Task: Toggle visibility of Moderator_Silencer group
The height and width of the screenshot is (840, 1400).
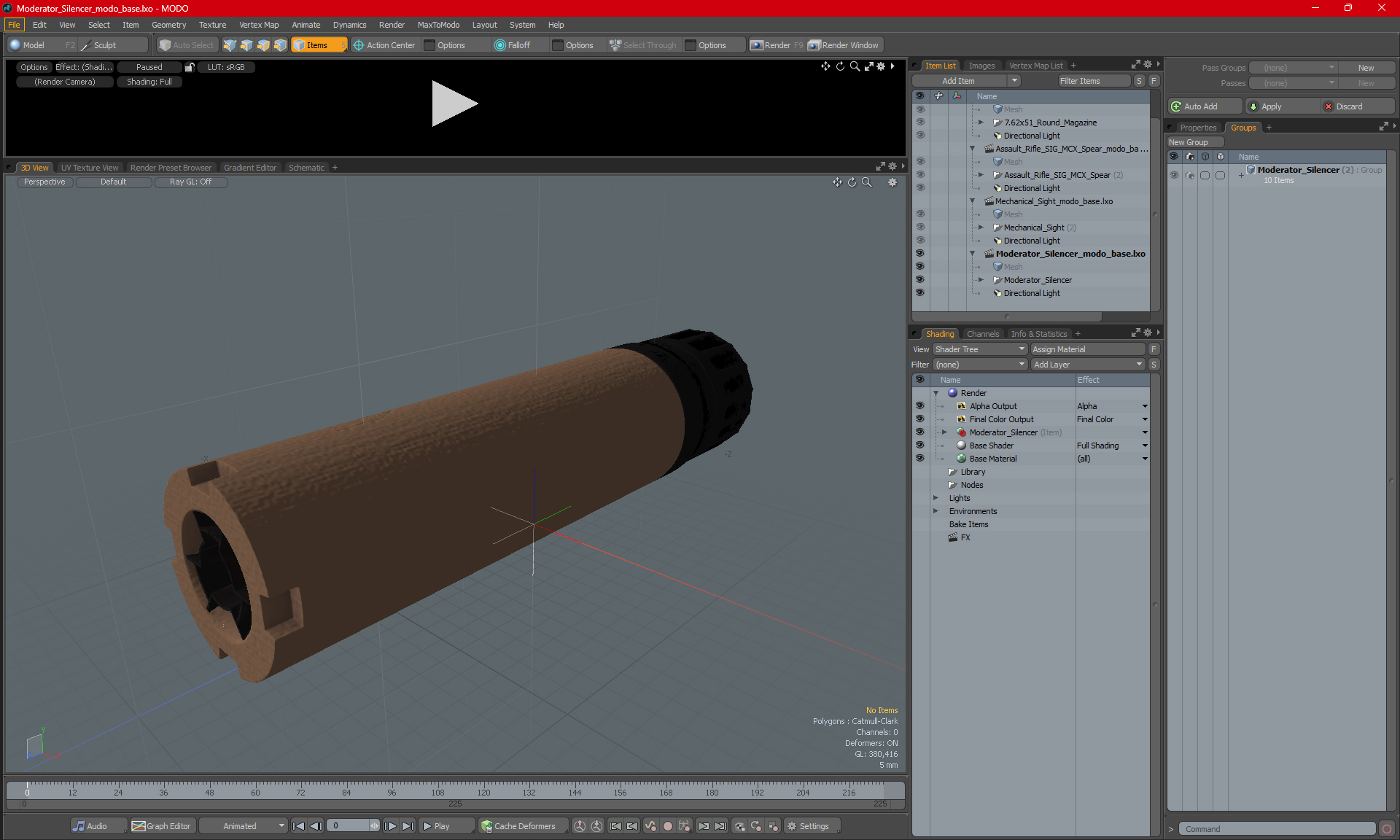Action: tap(1174, 175)
